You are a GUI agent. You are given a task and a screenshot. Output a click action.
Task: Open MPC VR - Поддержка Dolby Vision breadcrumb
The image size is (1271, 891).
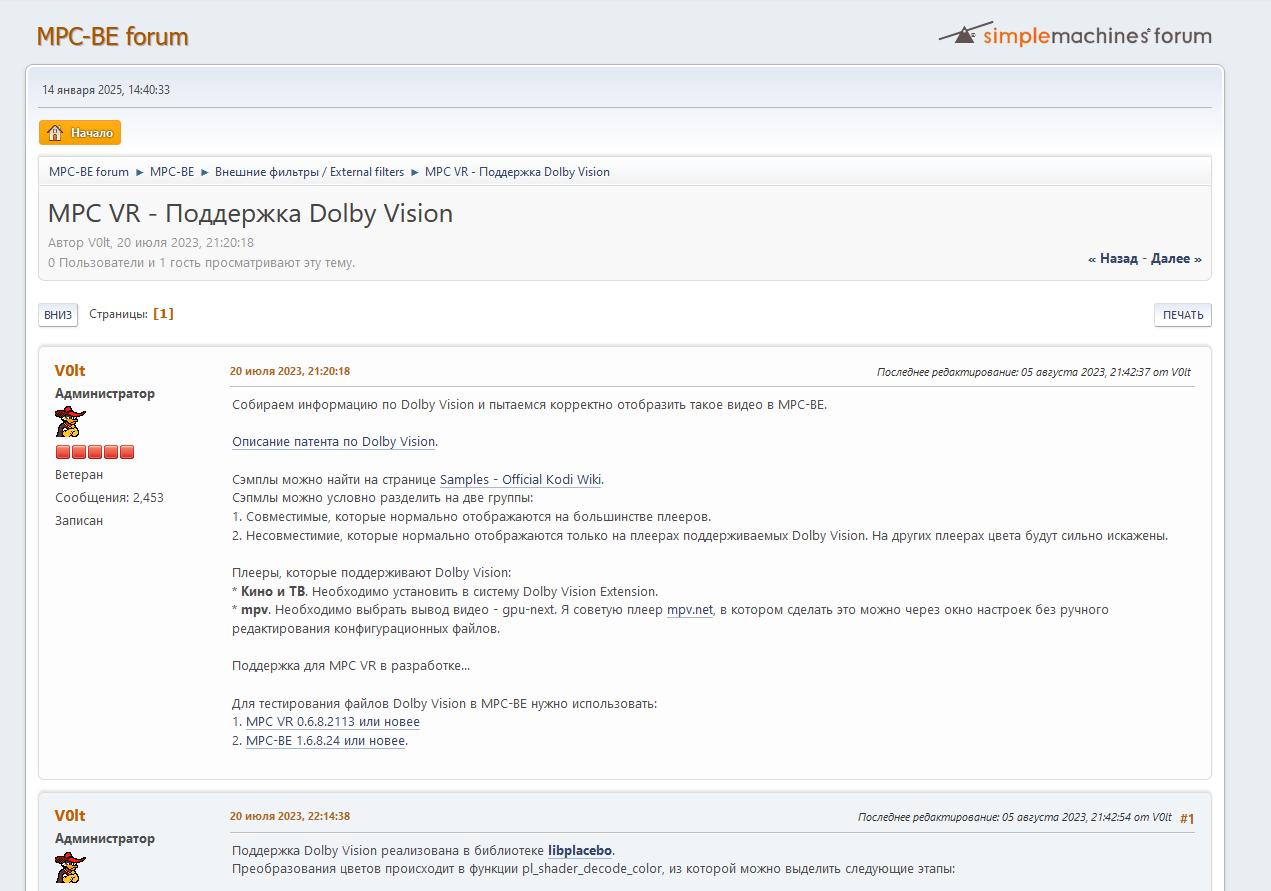coord(517,172)
